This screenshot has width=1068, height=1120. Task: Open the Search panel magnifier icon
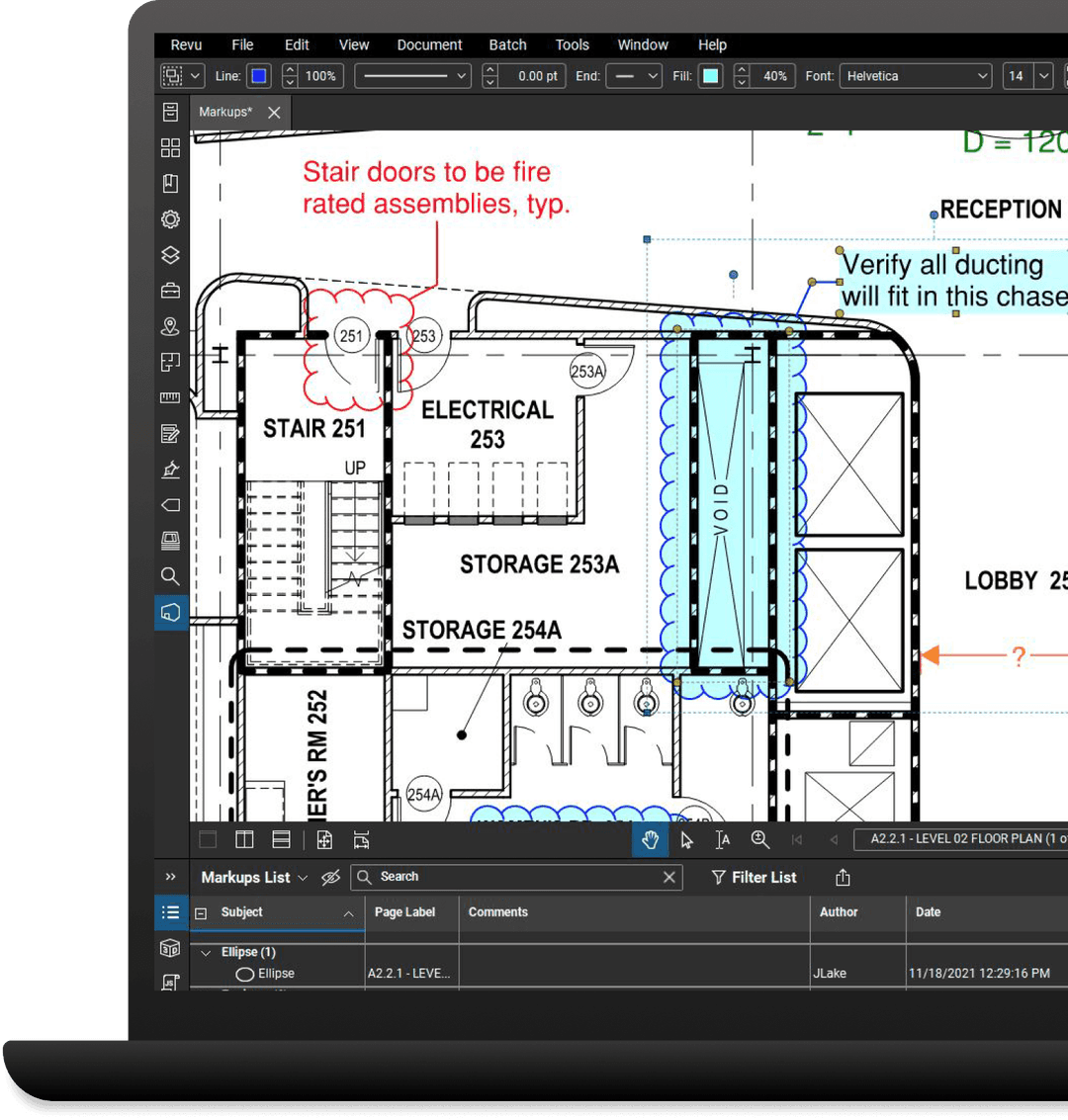[x=170, y=576]
